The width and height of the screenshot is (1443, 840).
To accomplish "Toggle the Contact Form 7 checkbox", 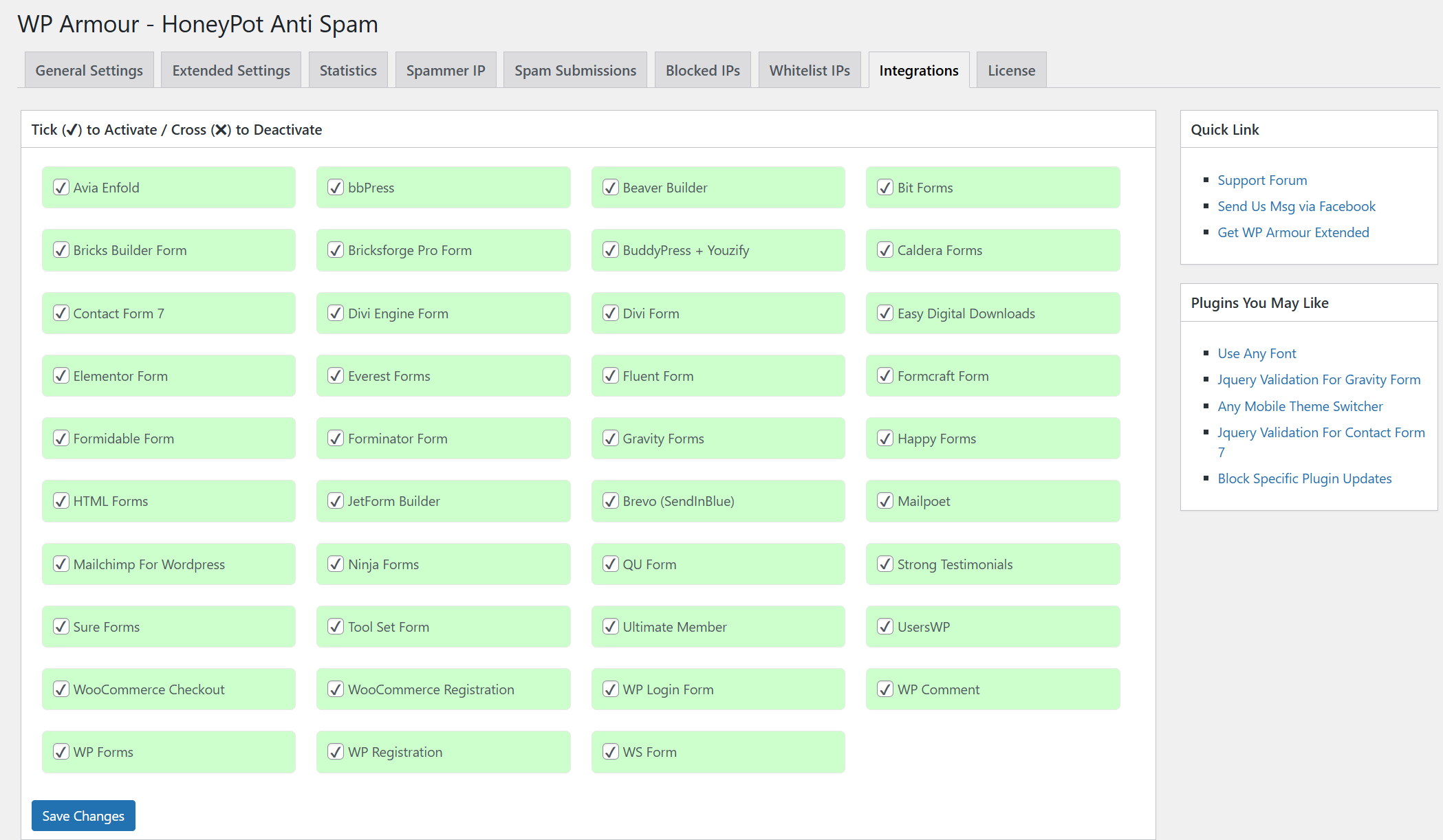I will 61,313.
